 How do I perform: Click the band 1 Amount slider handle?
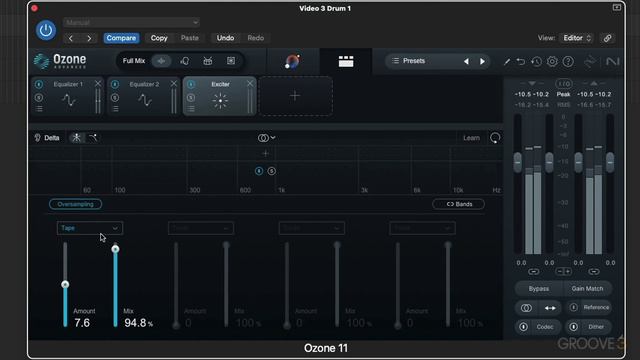tap(65, 284)
